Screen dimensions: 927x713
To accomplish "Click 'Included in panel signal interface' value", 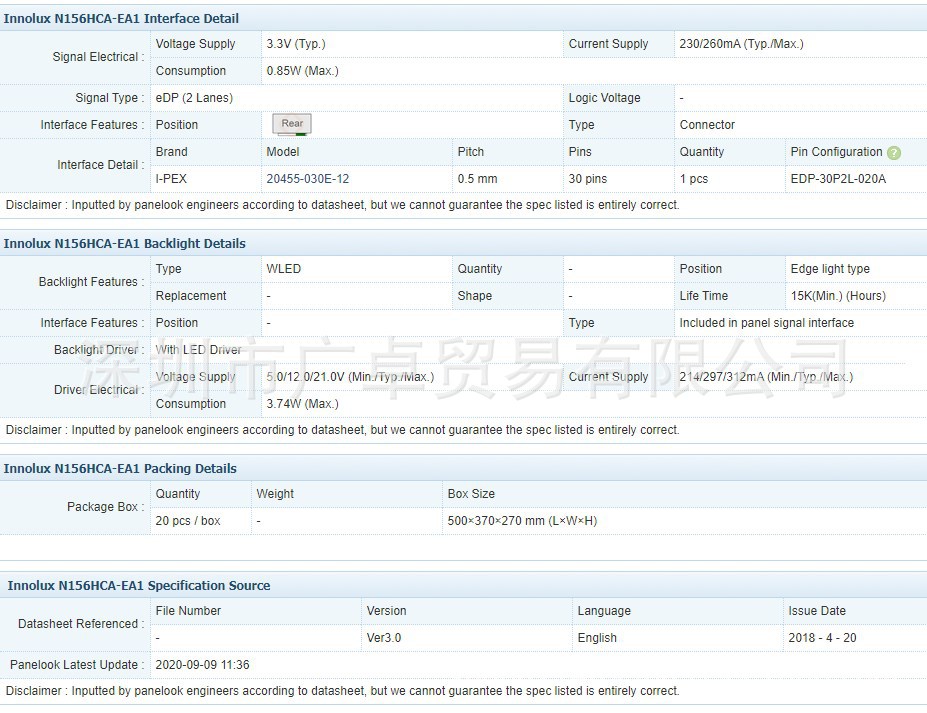I will 767,323.
